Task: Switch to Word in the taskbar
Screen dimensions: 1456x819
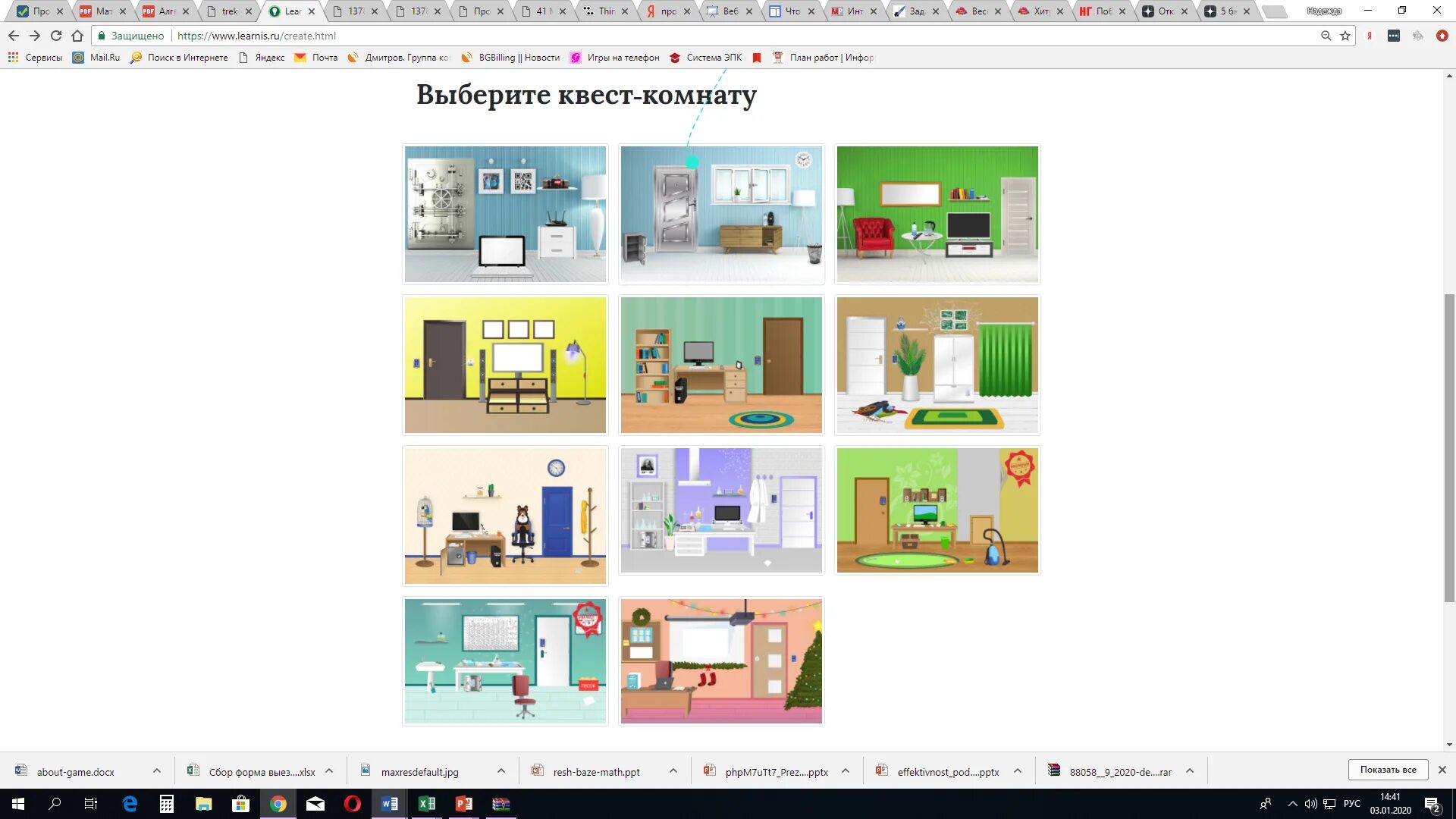Action: coord(390,804)
